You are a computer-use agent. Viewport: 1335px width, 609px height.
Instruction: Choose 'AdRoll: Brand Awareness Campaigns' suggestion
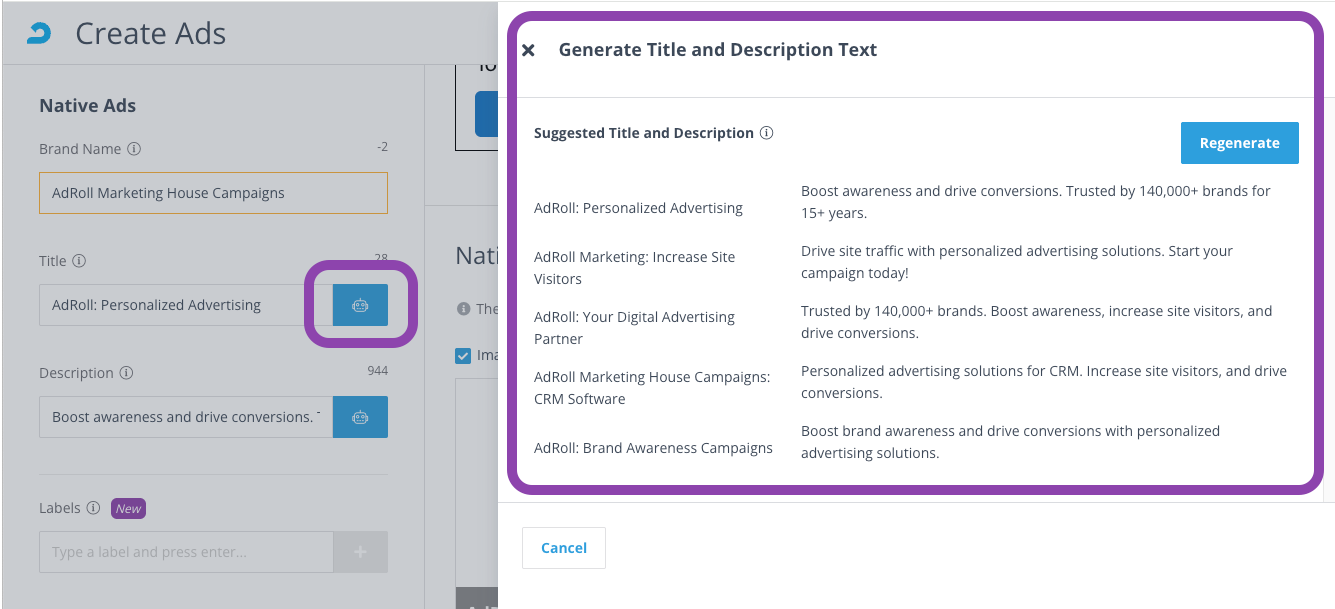click(653, 448)
